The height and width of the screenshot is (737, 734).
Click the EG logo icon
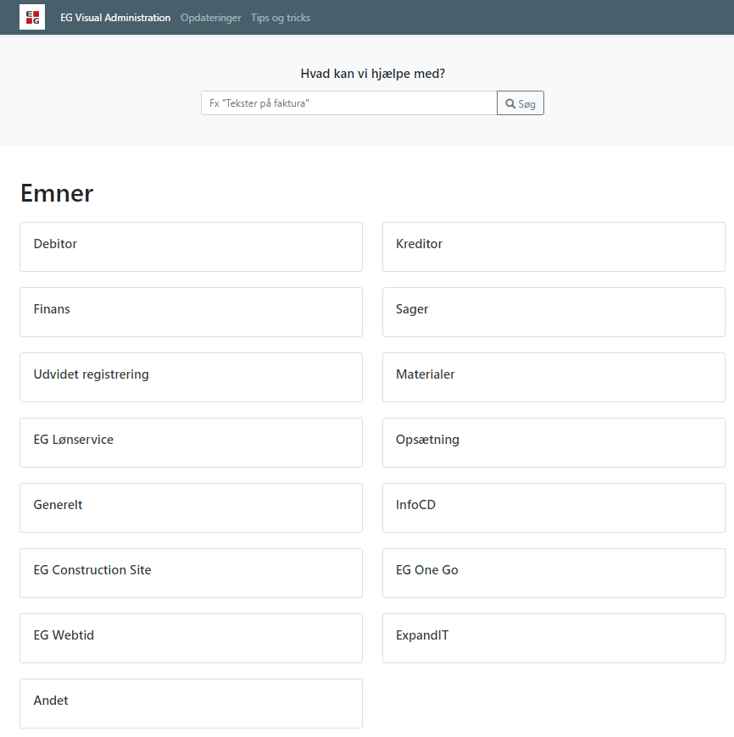click(x=32, y=17)
